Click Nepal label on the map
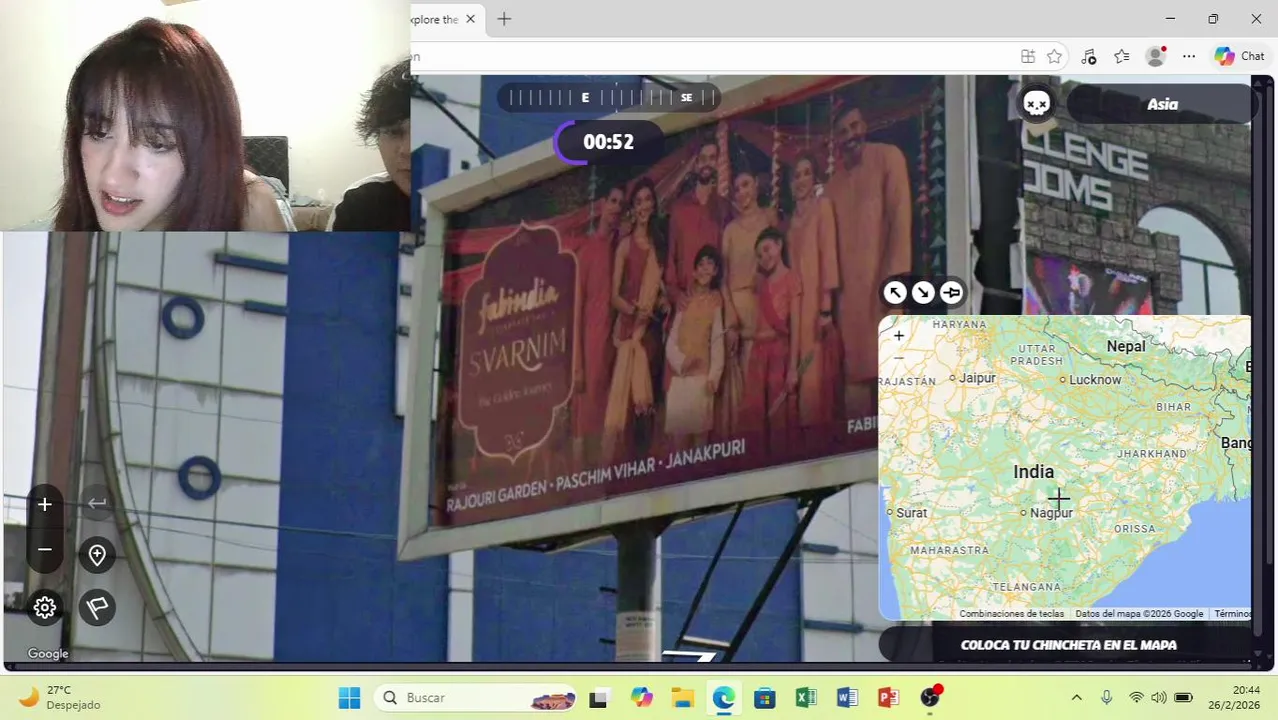 pyautogui.click(x=1126, y=346)
